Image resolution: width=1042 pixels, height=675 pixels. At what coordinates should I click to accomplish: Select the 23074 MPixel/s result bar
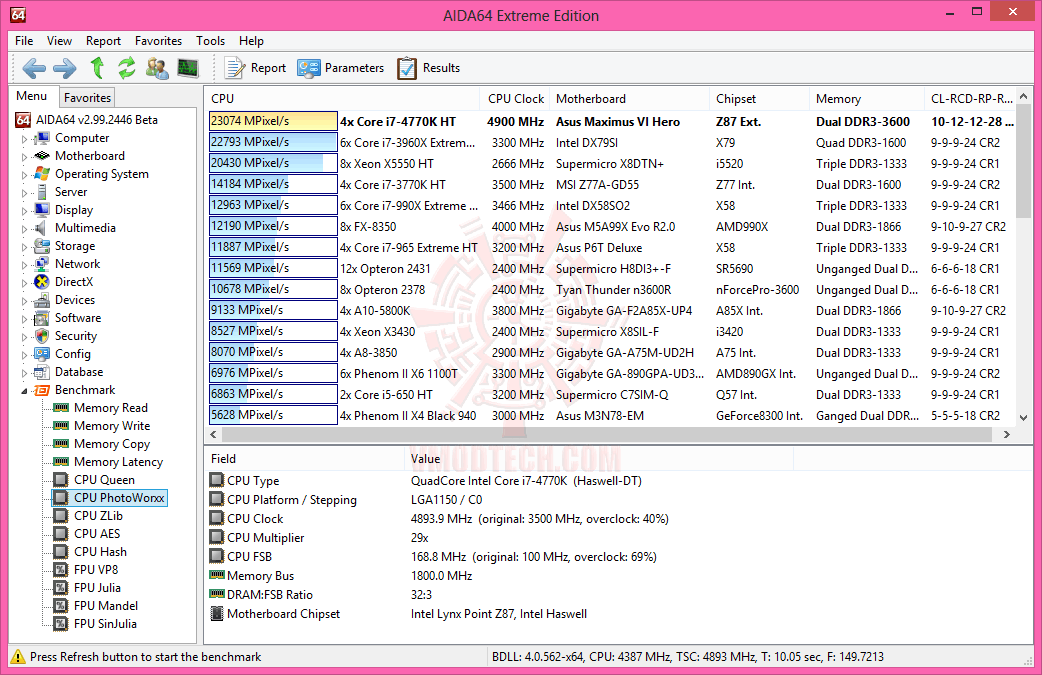[273, 121]
